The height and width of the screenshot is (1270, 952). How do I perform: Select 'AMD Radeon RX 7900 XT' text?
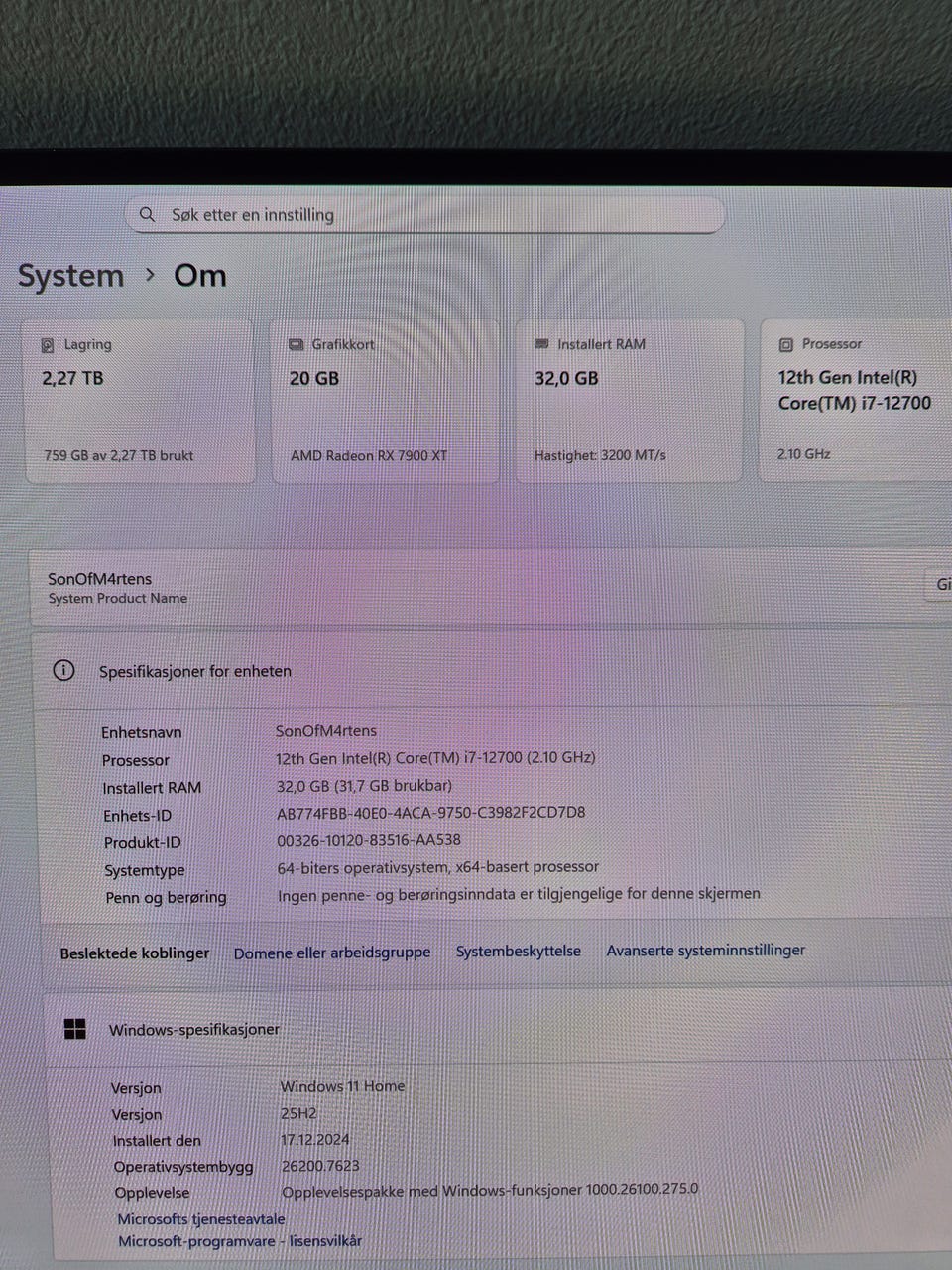369,456
